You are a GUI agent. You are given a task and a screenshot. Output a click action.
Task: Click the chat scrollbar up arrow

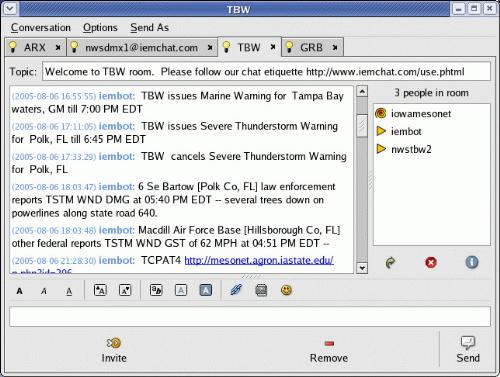[362, 91]
